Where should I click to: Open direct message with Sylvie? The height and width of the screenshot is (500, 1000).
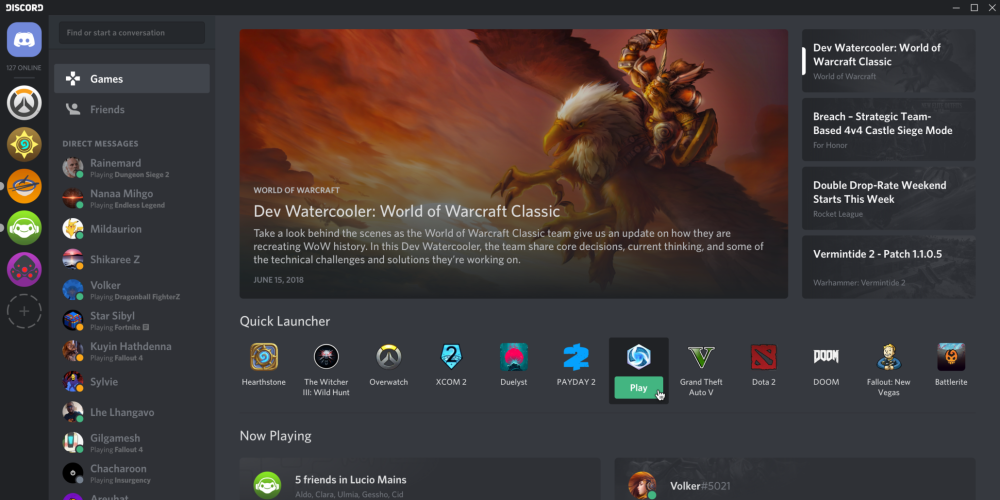pos(132,382)
